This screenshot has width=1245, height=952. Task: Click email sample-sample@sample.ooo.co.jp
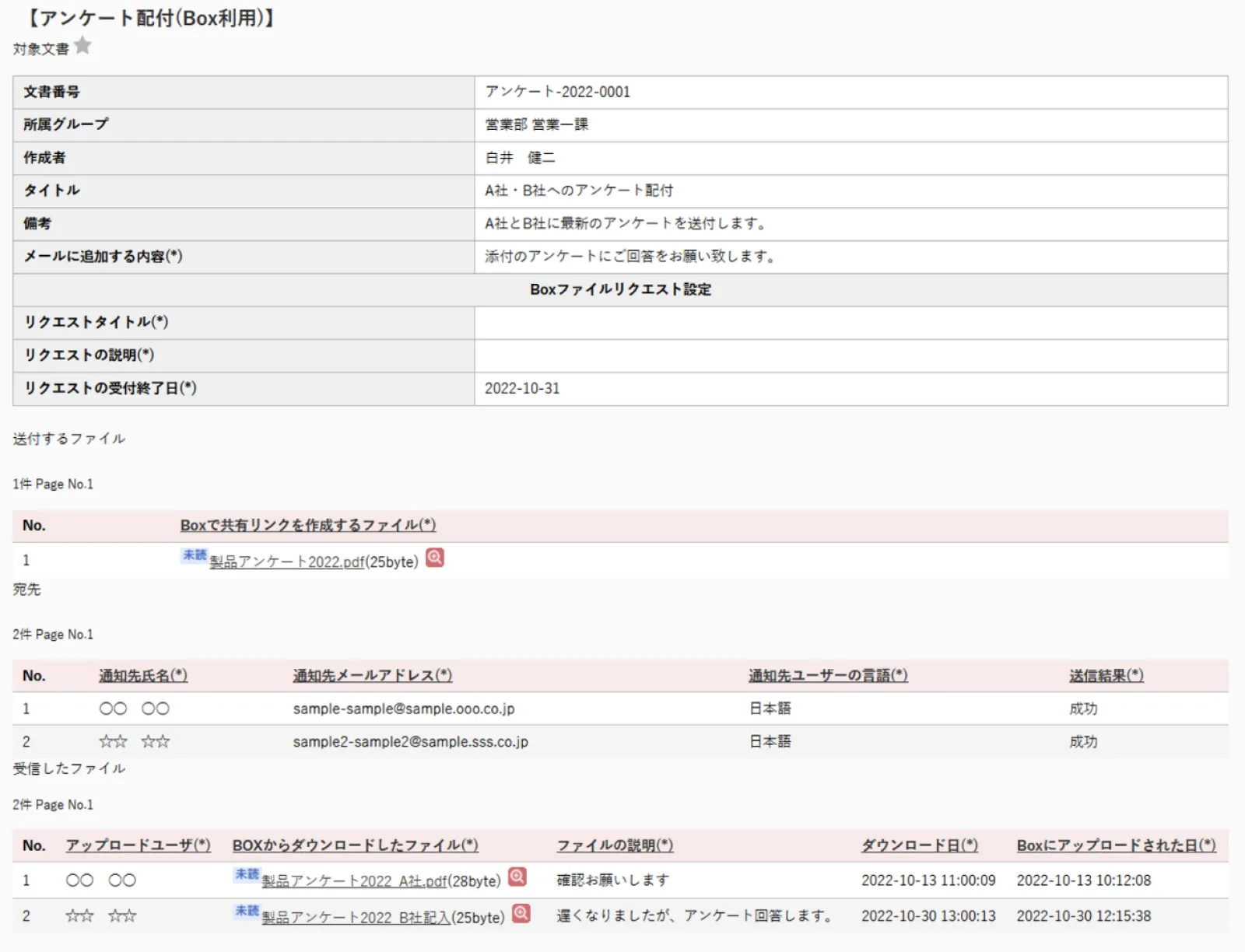(x=404, y=709)
